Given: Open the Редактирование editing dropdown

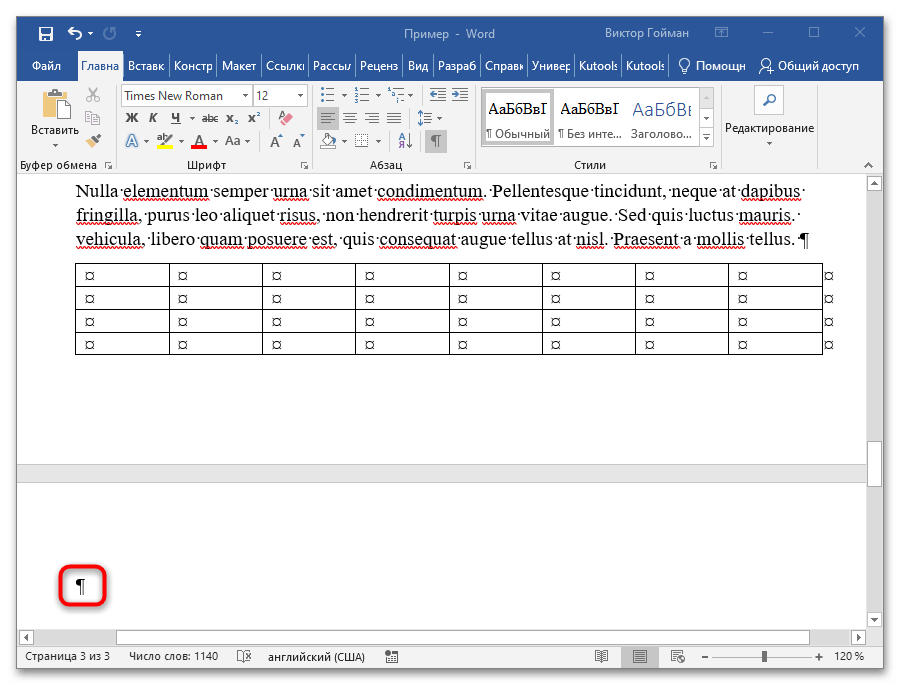Looking at the screenshot, I should pos(769,118).
